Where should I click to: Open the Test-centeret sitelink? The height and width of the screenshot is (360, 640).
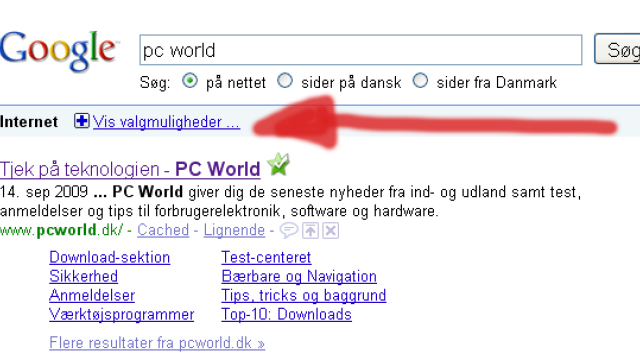point(266,258)
